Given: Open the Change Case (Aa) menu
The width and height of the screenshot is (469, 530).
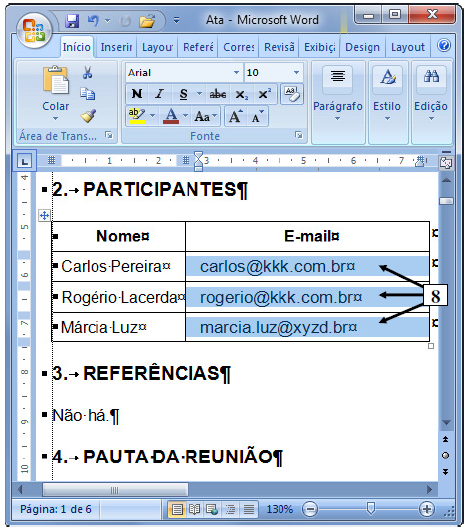Looking at the screenshot, I should pos(205,116).
